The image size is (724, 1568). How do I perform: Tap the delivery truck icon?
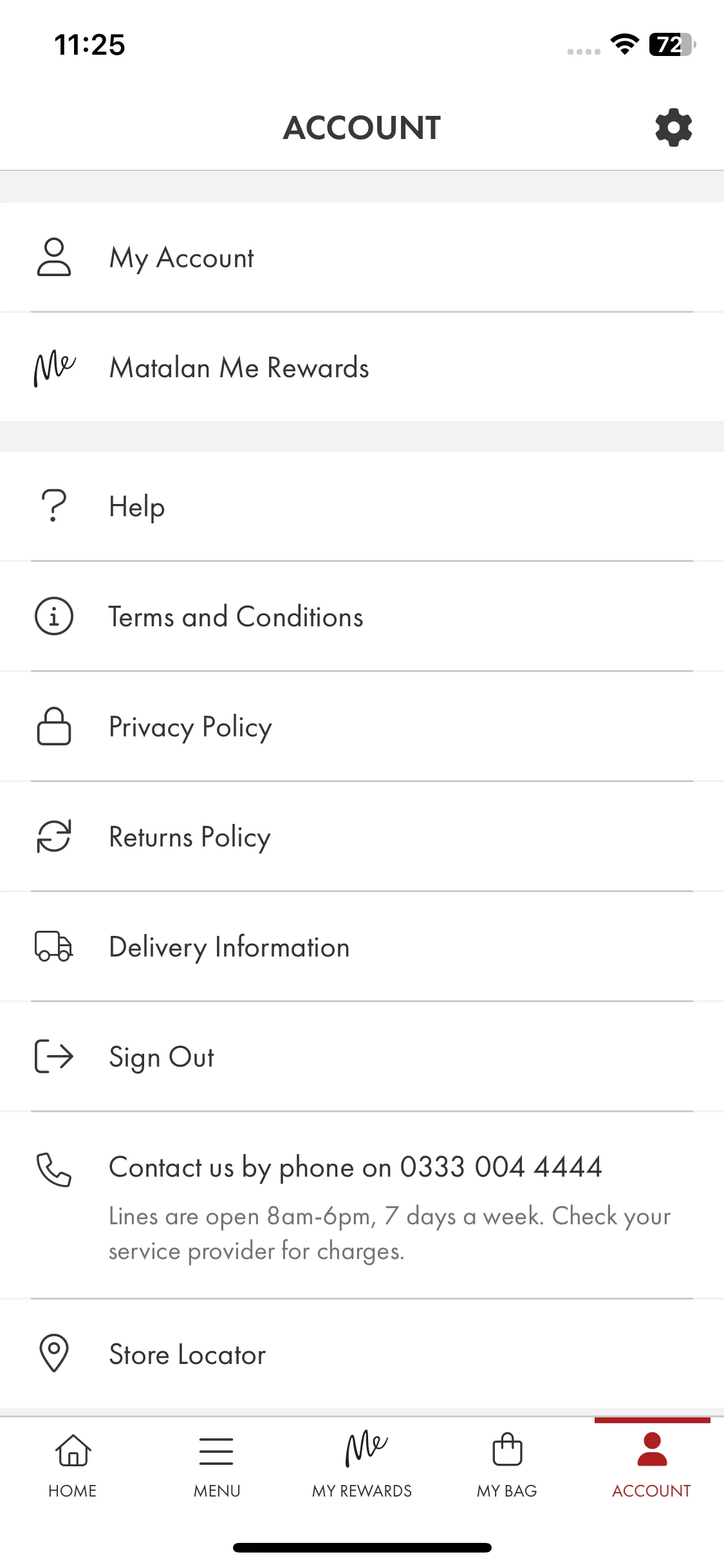[x=54, y=946]
